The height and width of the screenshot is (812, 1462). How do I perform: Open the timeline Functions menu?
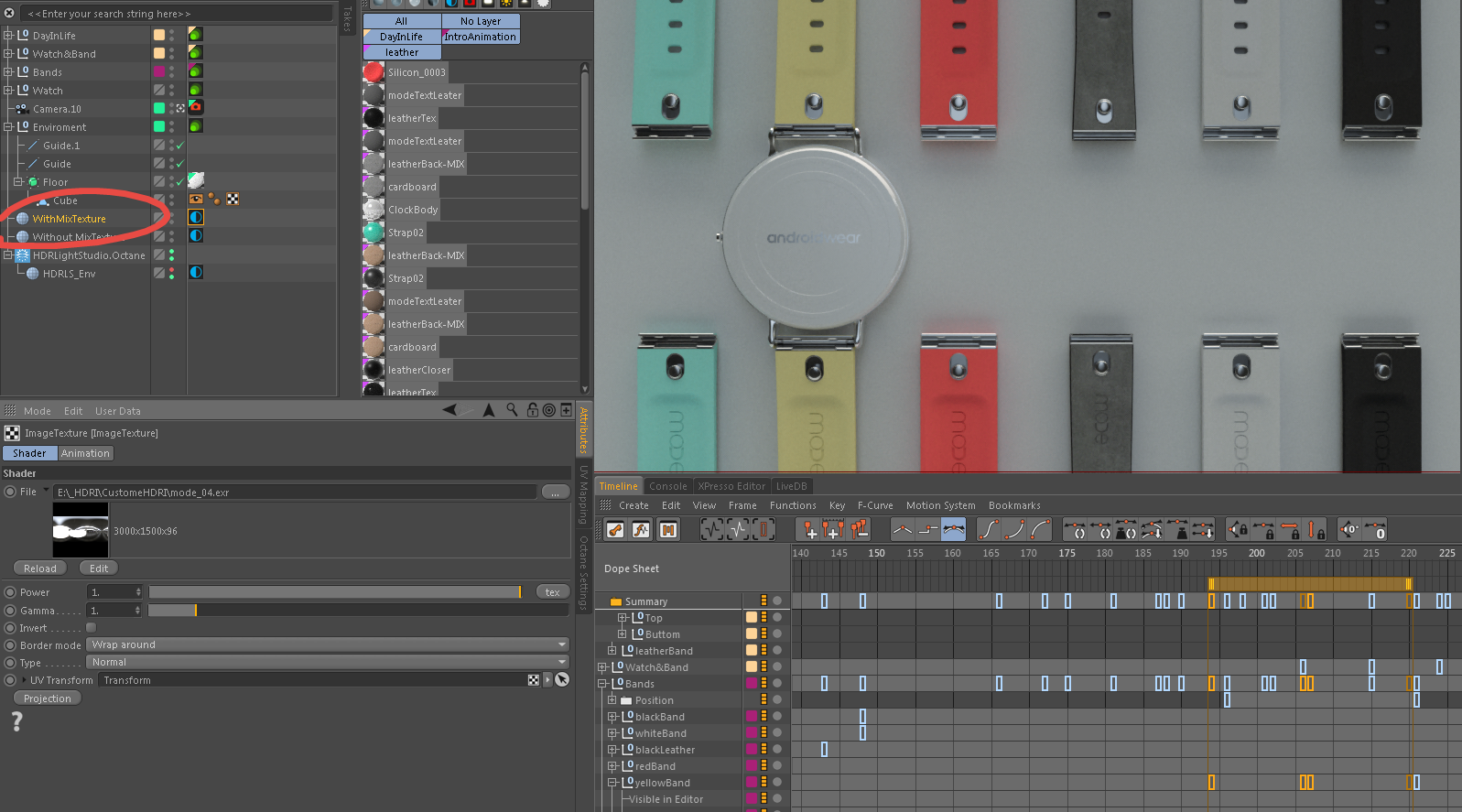793,505
